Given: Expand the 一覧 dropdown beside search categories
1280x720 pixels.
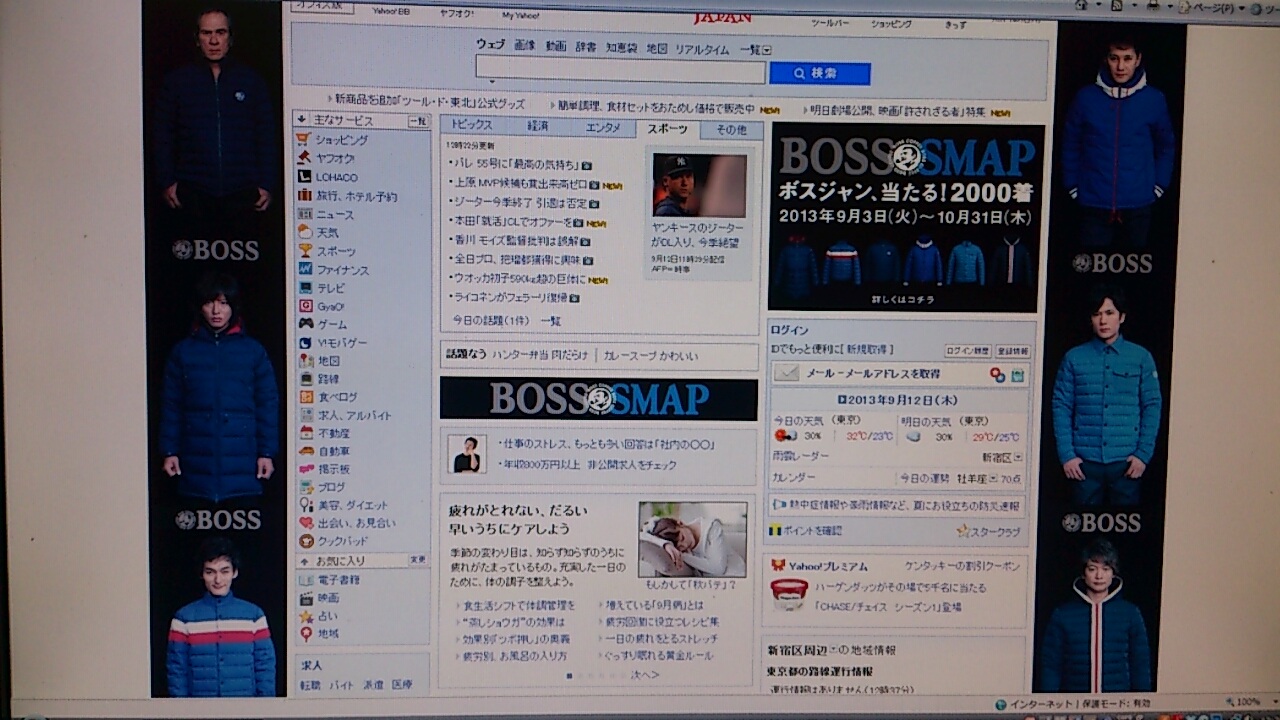Looking at the screenshot, I should click(x=767, y=50).
